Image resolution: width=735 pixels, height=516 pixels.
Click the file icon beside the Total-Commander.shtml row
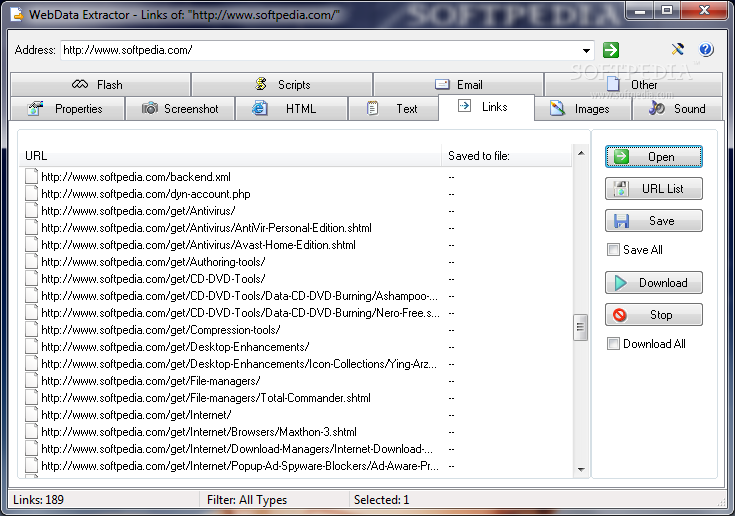[31, 398]
